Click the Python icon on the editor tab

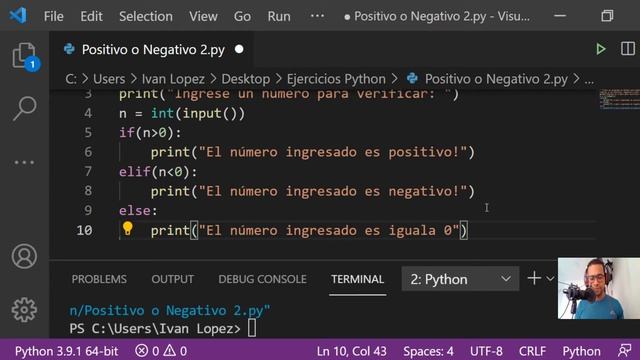coord(69,49)
